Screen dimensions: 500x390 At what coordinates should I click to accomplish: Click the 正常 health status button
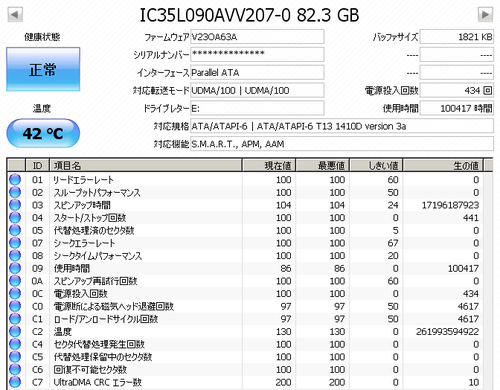click(43, 69)
